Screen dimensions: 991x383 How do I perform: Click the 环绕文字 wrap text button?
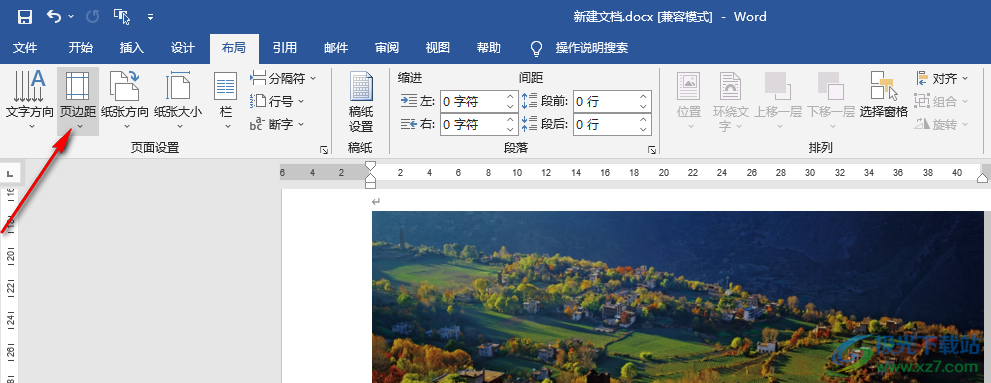[731, 100]
